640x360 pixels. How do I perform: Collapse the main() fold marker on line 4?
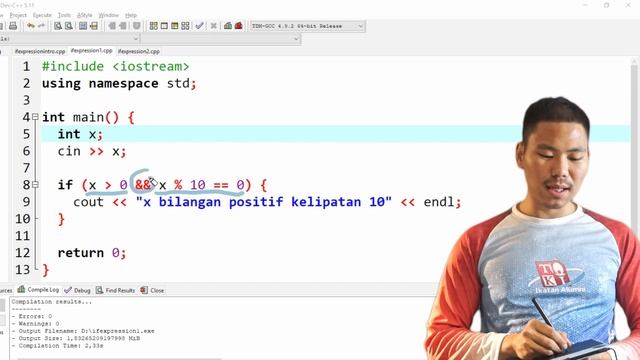(36, 117)
